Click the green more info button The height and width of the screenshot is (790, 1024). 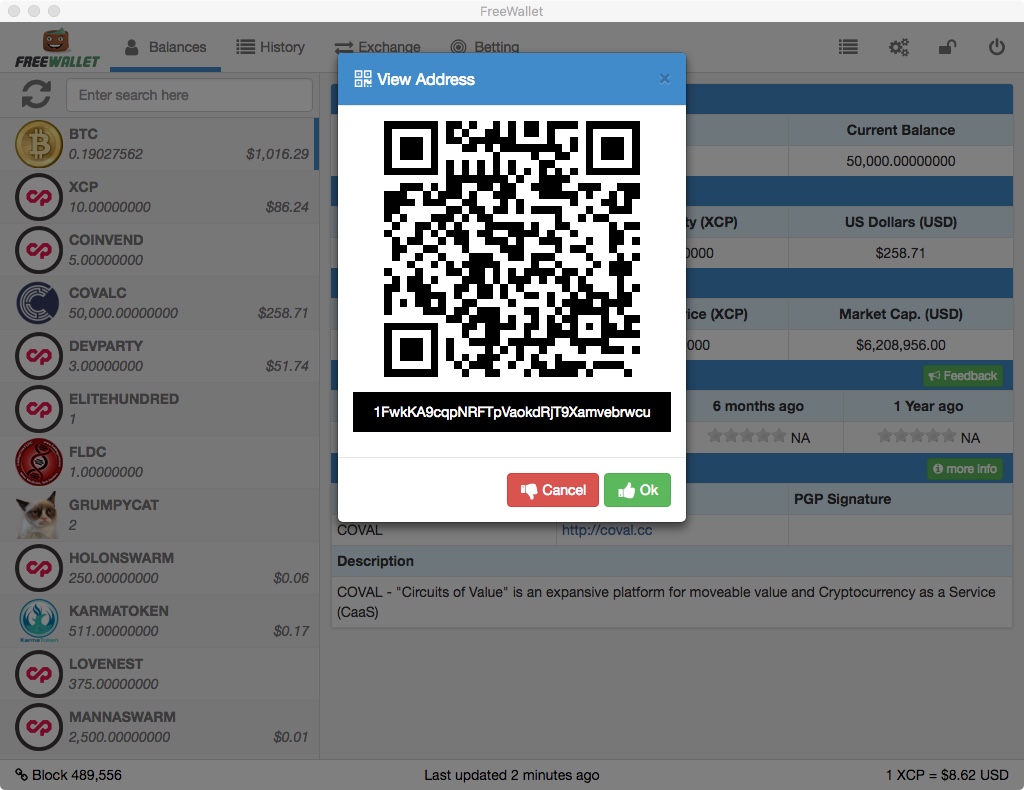click(x=965, y=469)
